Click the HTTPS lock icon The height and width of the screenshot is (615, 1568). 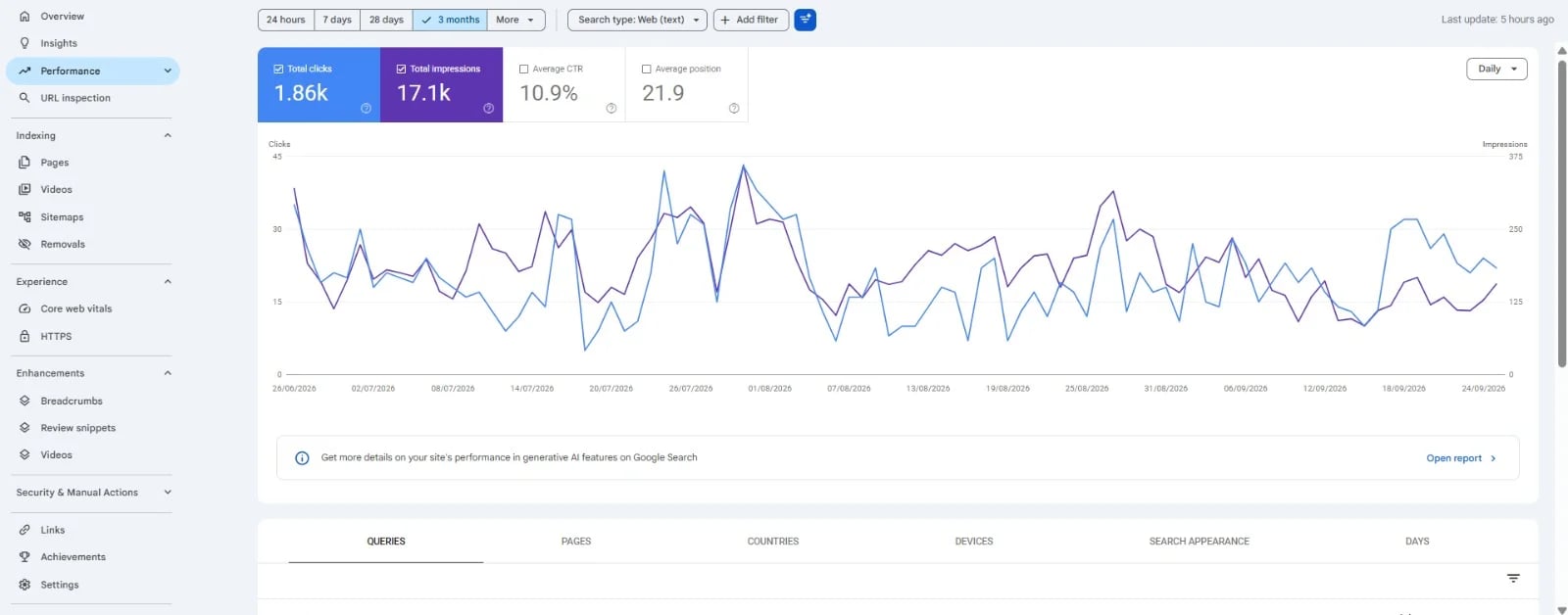24,336
